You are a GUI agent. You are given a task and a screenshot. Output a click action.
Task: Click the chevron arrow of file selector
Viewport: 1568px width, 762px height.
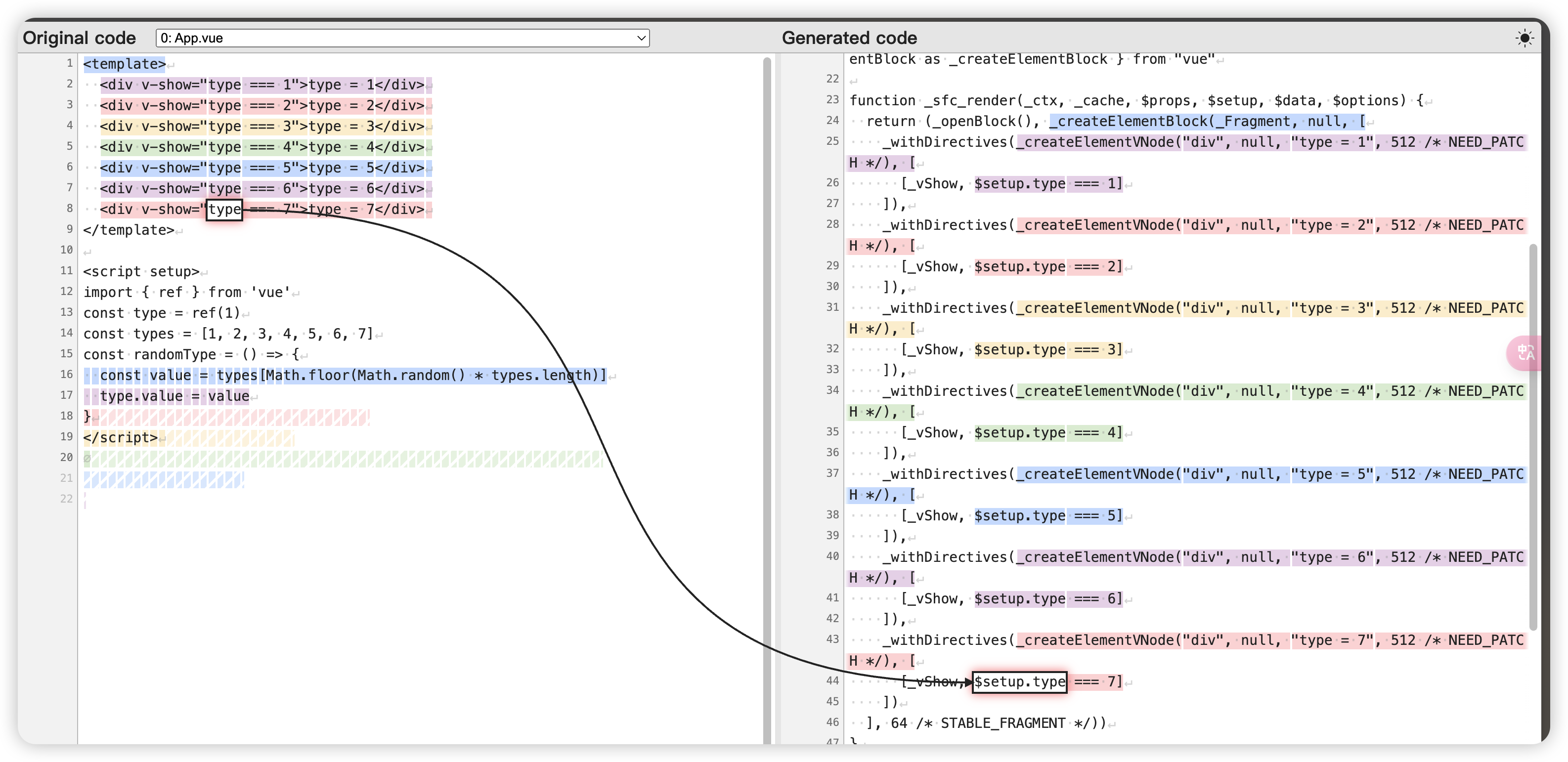pos(641,39)
